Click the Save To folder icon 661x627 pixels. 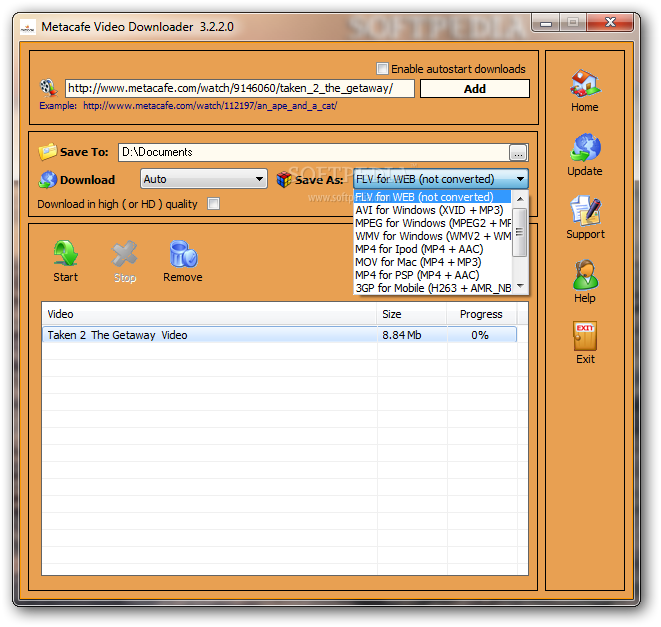48,152
